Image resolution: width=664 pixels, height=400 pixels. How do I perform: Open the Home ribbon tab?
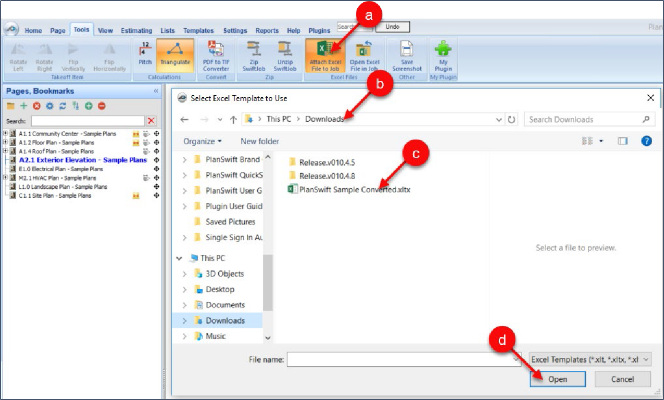click(33, 30)
